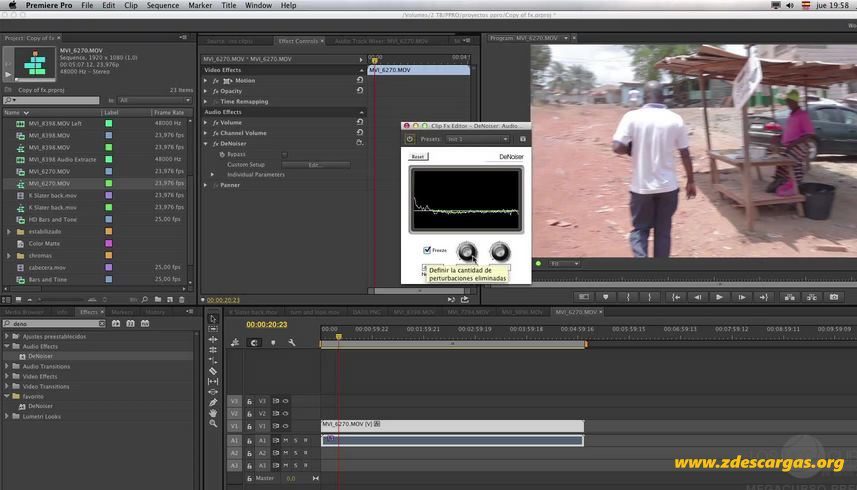Expand Audio Transitions folder
The height and width of the screenshot is (490, 857).
tap(7, 366)
